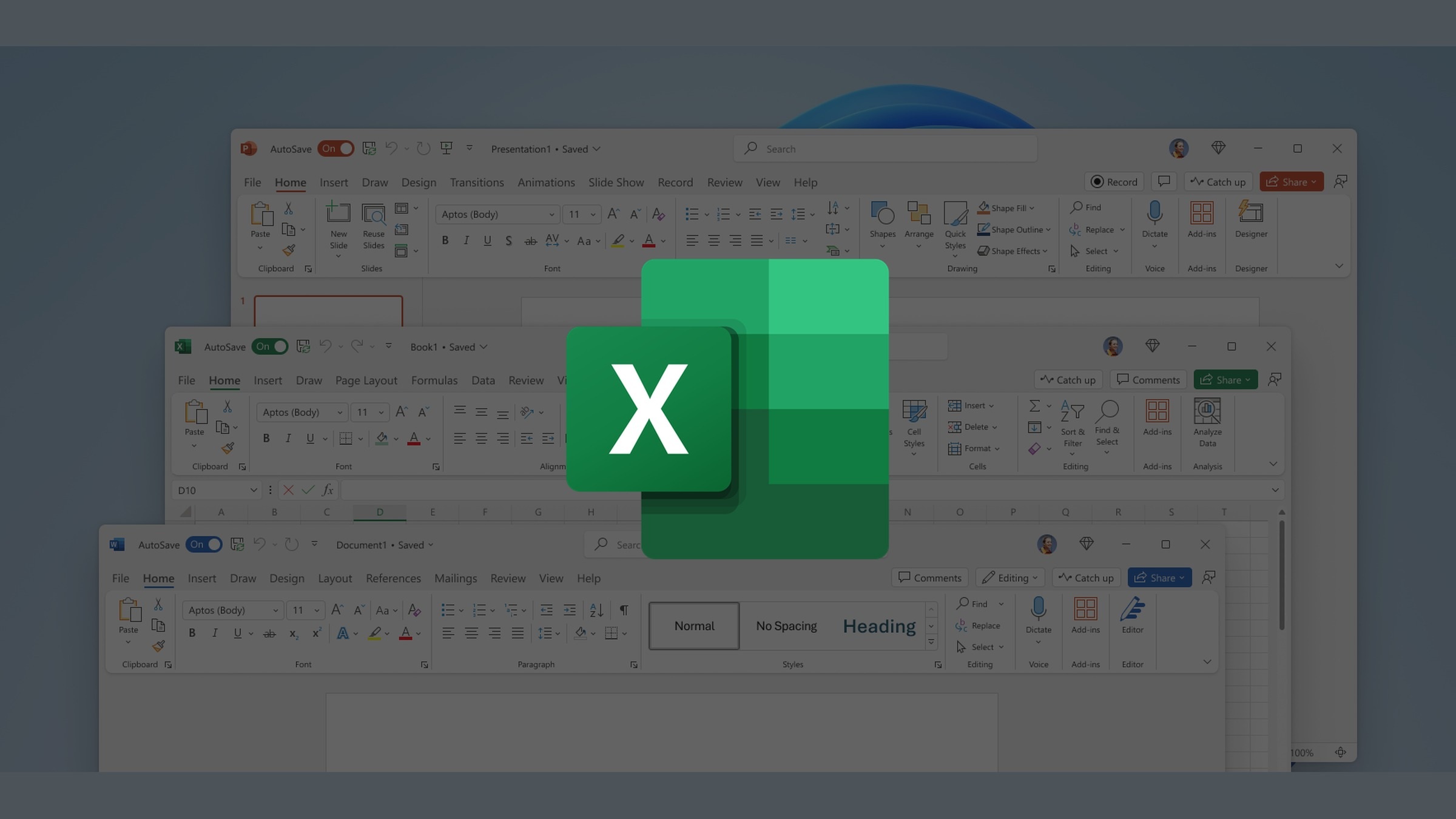Toggle Subscript in Word ribbon

tap(293, 633)
